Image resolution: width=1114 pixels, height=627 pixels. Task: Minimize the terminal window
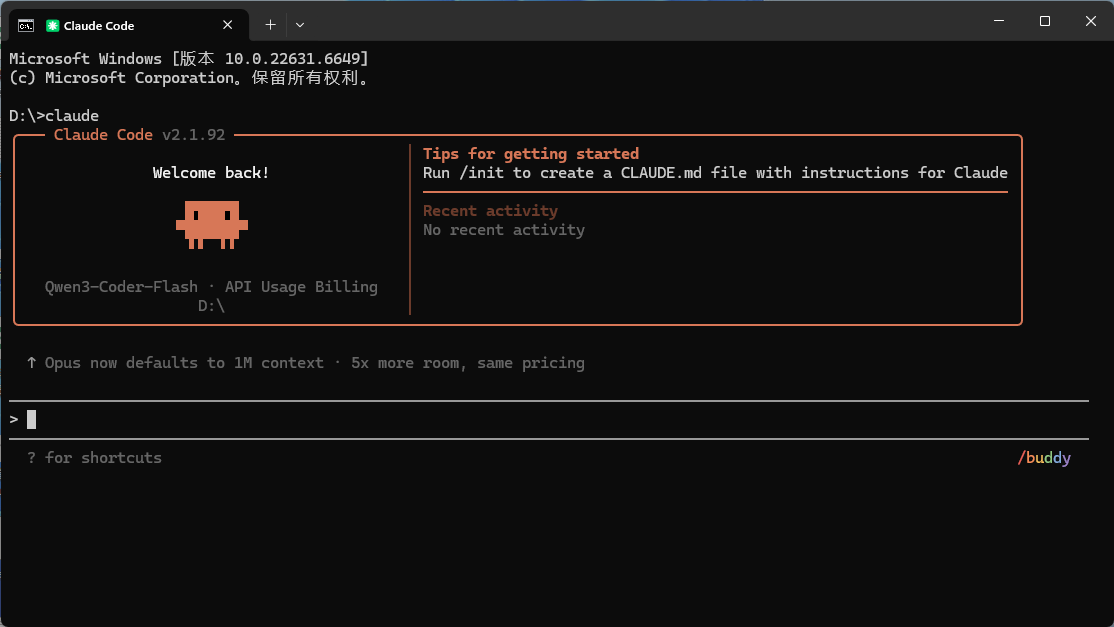tap(999, 21)
